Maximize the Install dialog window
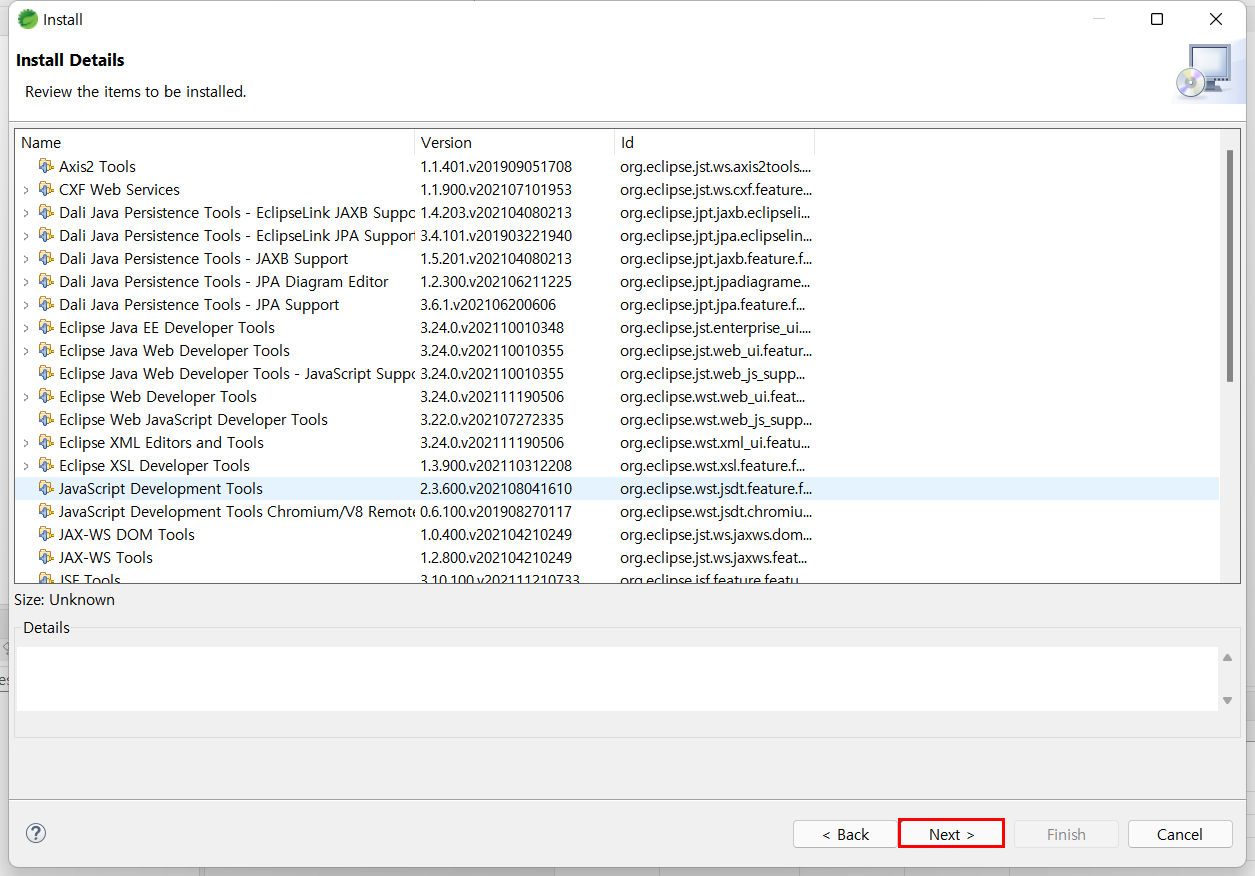This screenshot has width=1255, height=876. [1157, 19]
